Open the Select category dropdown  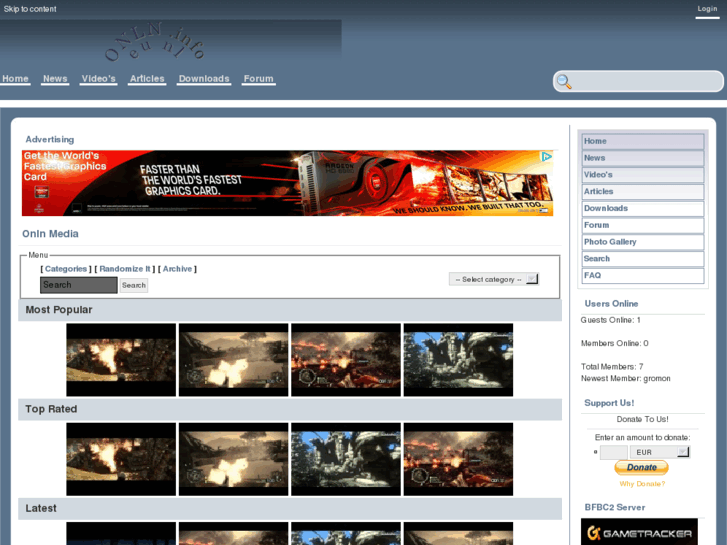[494, 279]
